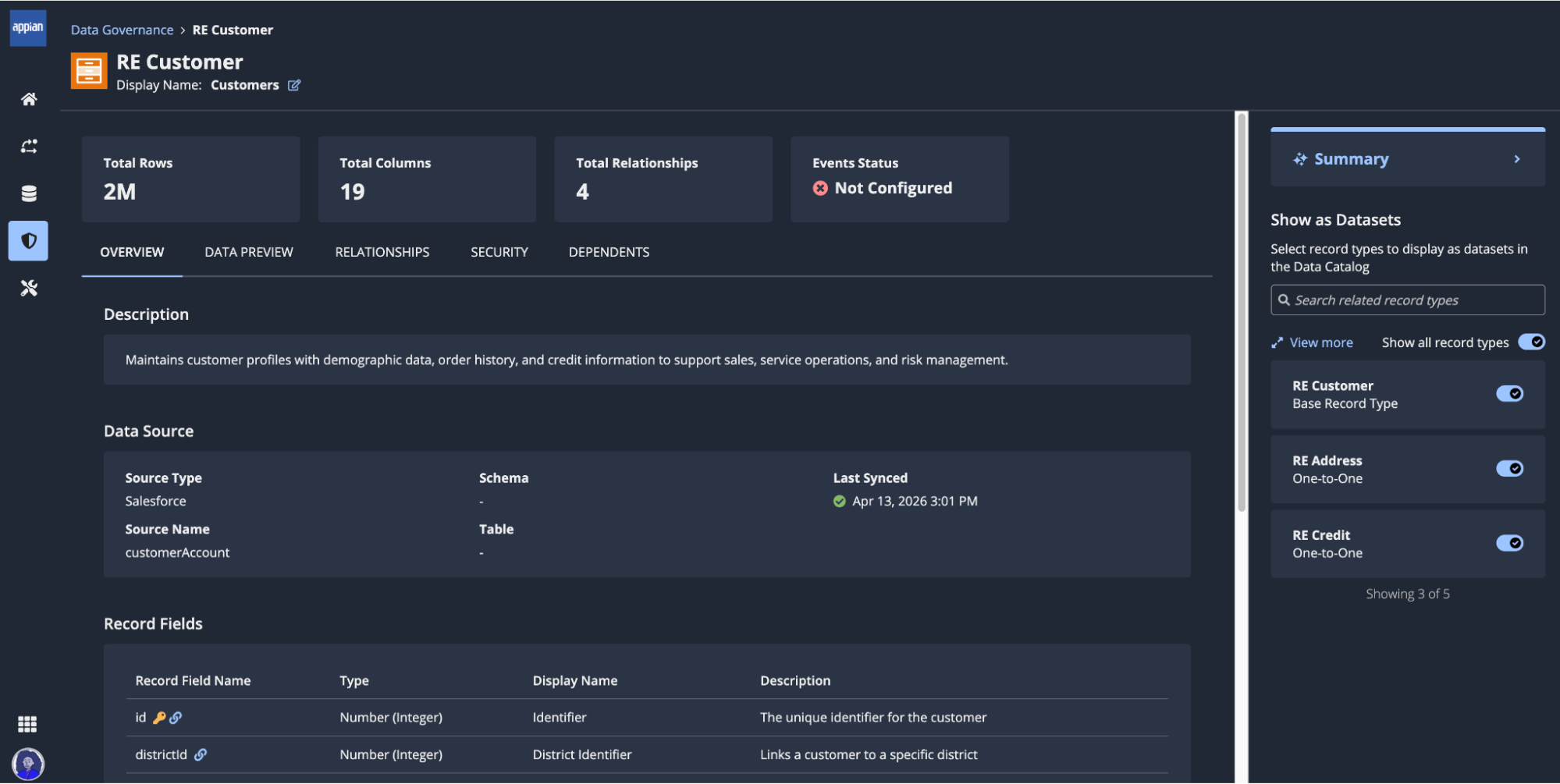Switch to the Overview tab
Screen dimensions: 1560x784
tap(132, 252)
